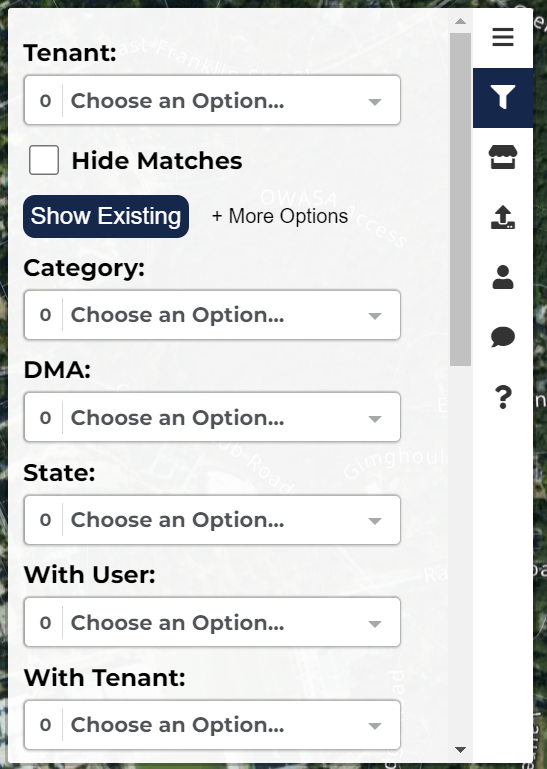The height and width of the screenshot is (769, 547).
Task: Select the filter funnel icon
Action: click(x=503, y=97)
